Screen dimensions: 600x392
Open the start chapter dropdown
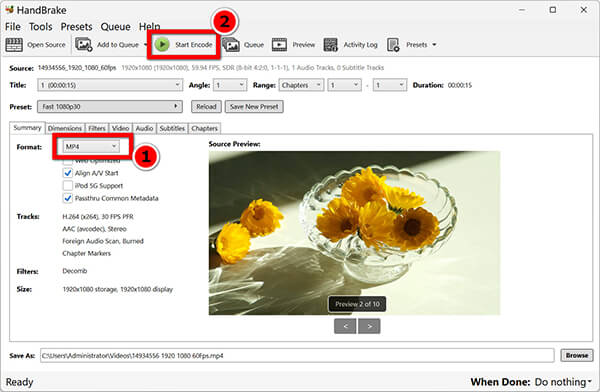[x=344, y=85]
